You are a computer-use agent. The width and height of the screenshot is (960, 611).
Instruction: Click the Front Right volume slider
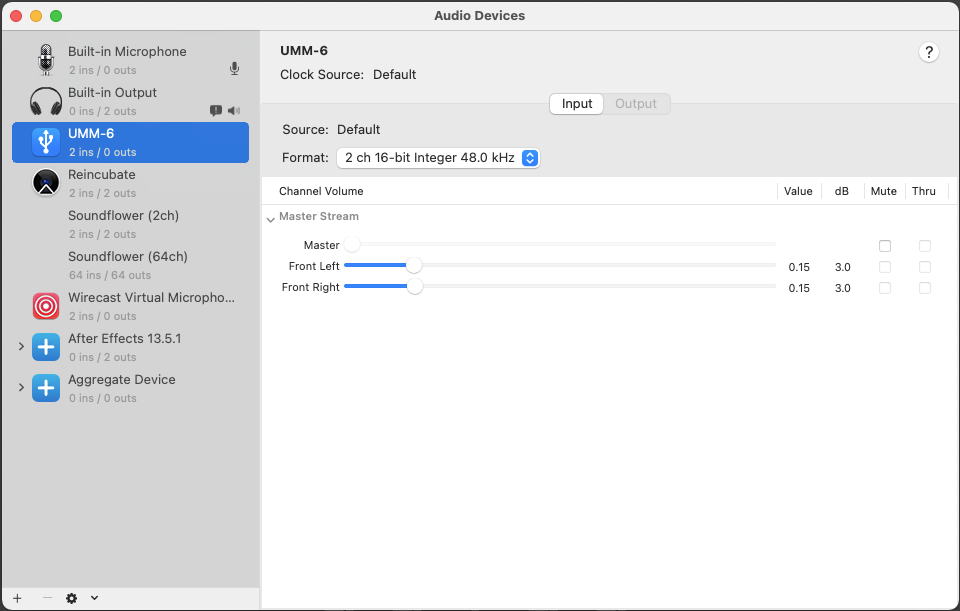[x=560, y=286]
